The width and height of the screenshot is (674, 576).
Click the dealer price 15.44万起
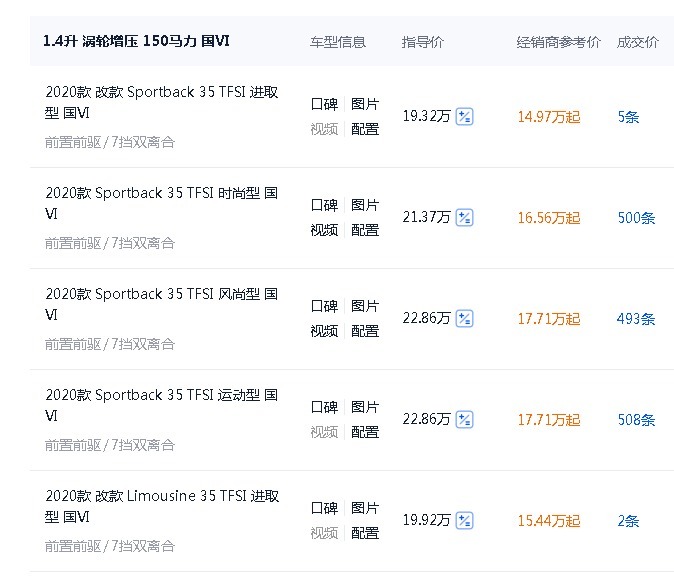548,521
